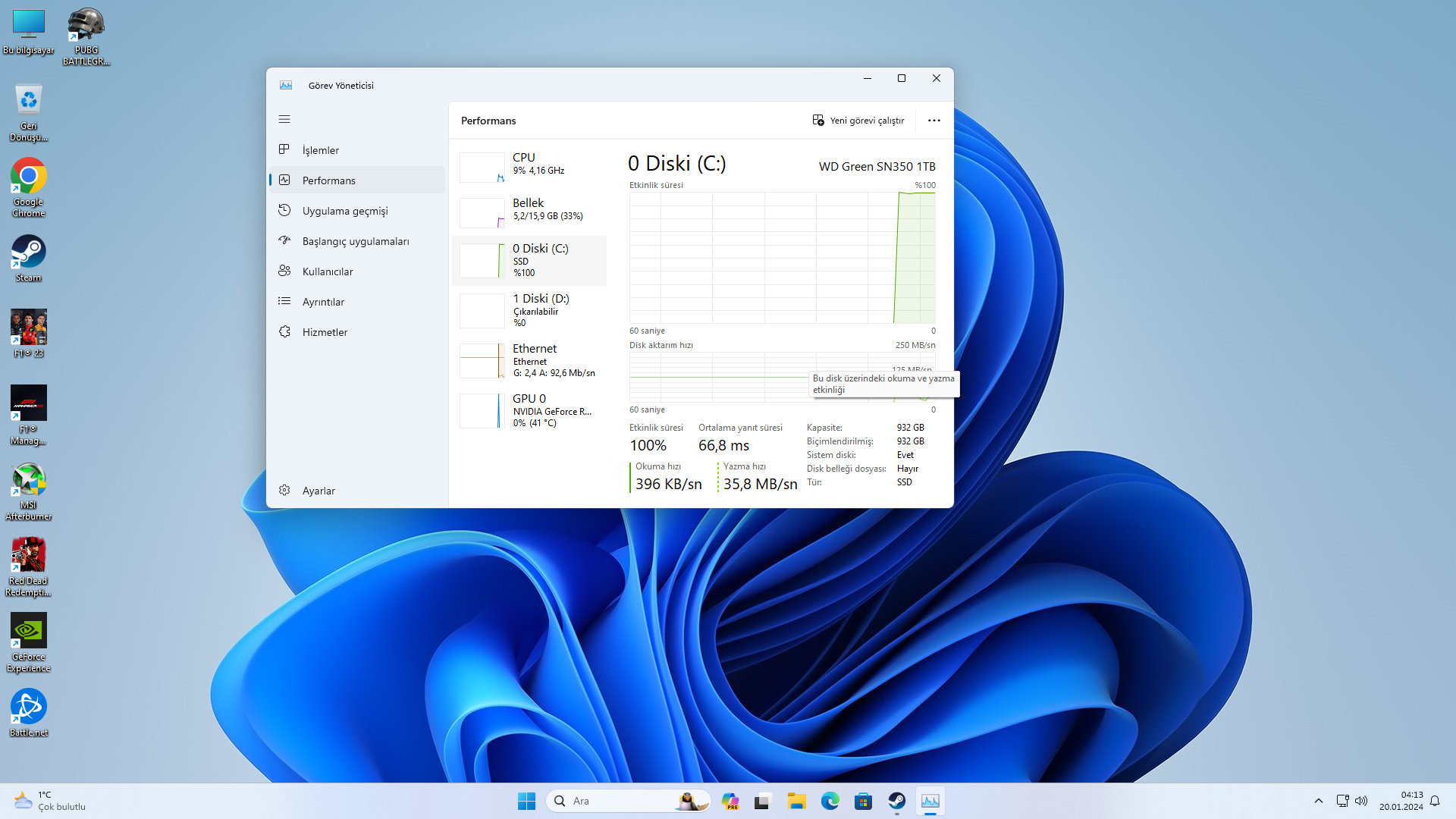Select the Performans tab in sidebar
Image resolution: width=1456 pixels, height=819 pixels.
tap(328, 180)
